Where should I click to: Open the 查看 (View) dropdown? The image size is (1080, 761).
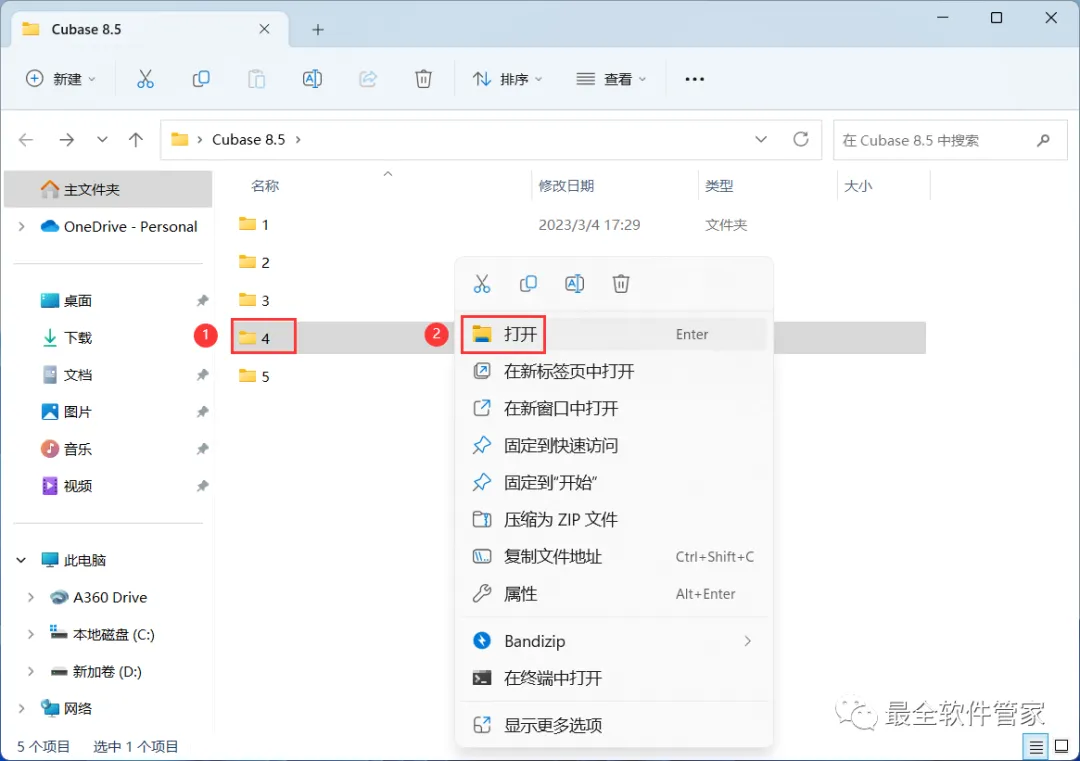point(611,79)
